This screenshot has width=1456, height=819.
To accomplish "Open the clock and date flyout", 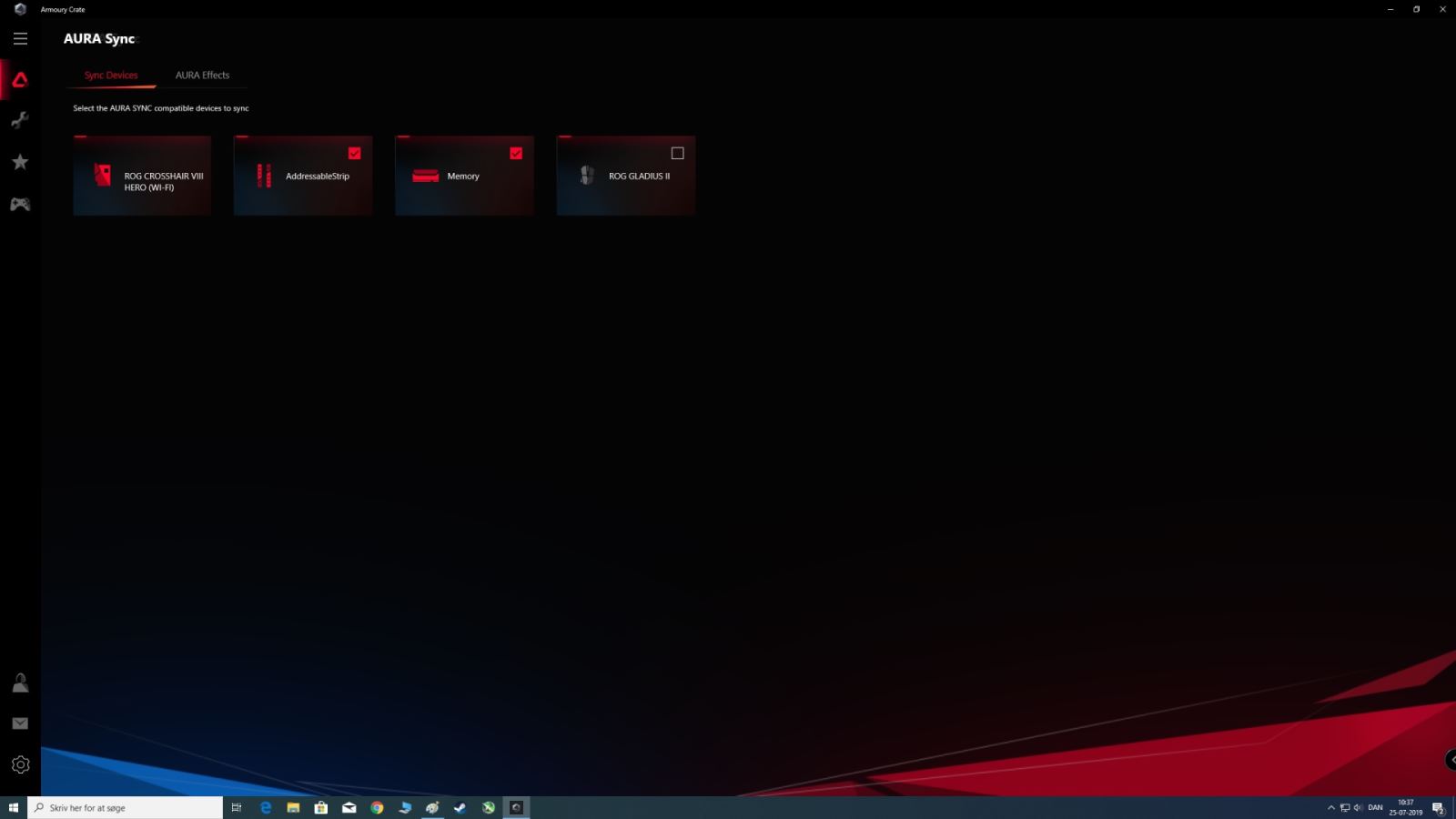I will point(1406,807).
